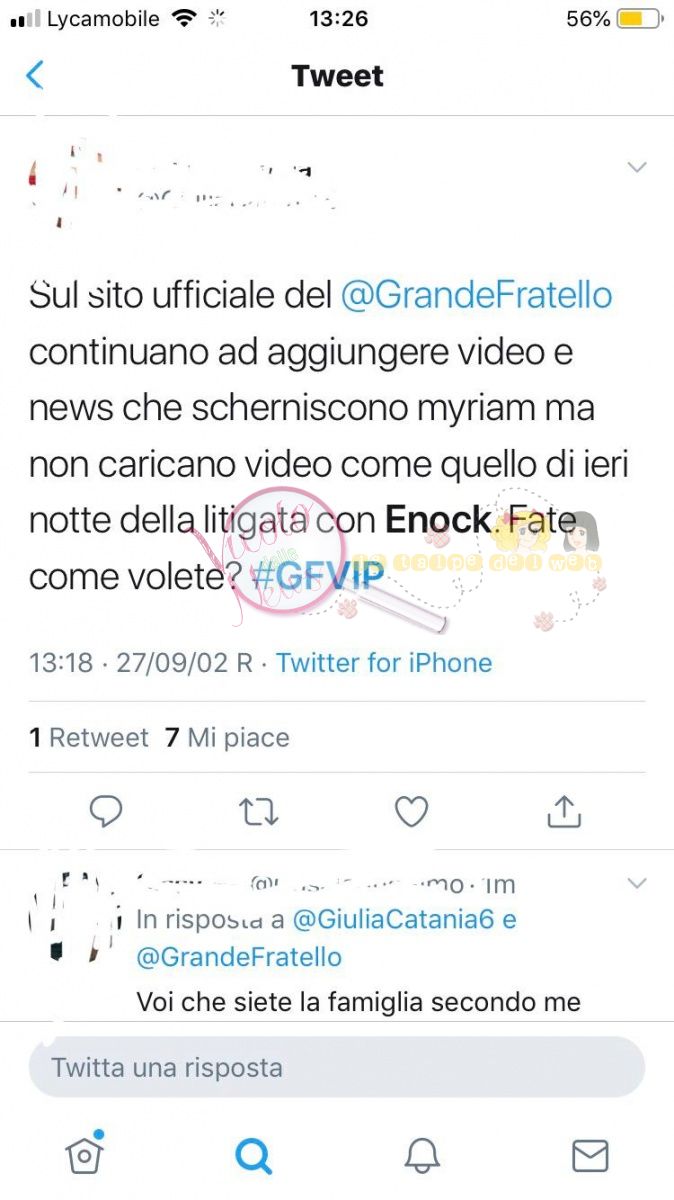Tap the battery indicator in status bar
This screenshot has height=1200, width=674.
639,19
